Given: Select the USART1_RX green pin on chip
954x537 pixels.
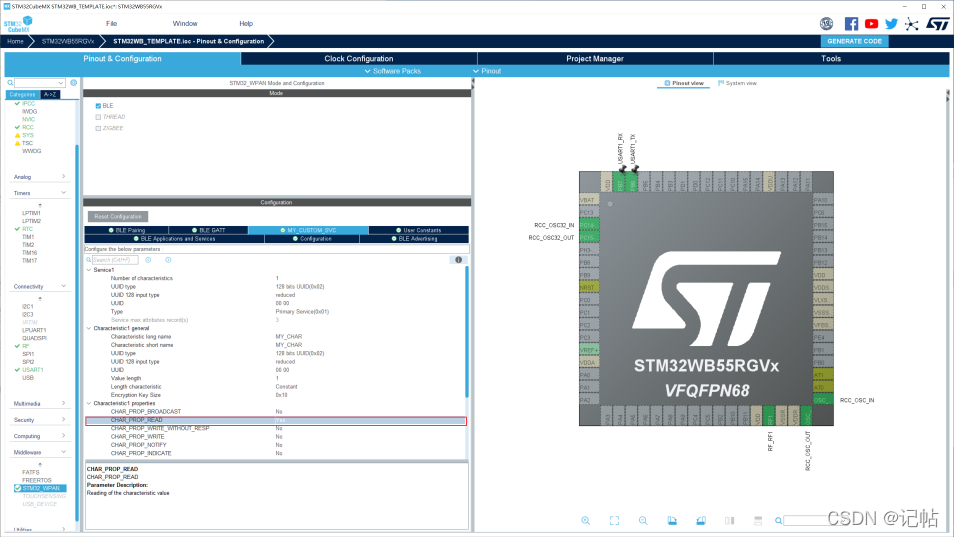Looking at the screenshot, I should pyautogui.click(x=619, y=182).
